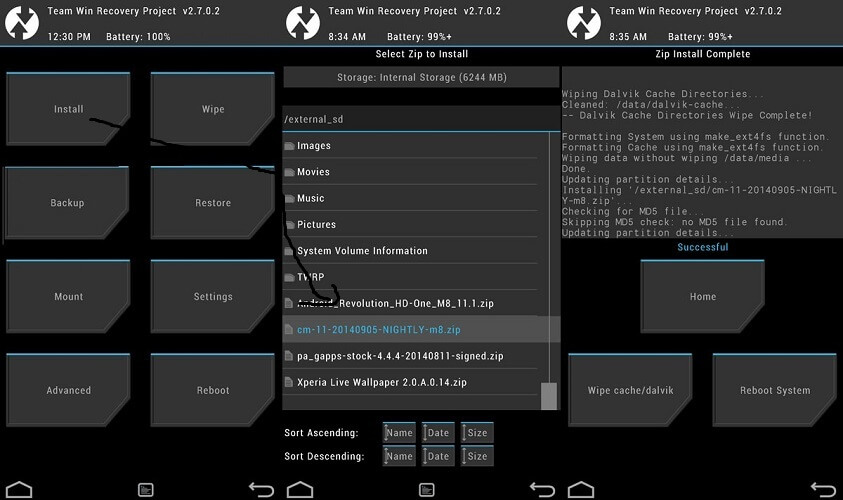843x500 pixels.
Task: Click the folder icon beside Movies
Action: click(289, 172)
